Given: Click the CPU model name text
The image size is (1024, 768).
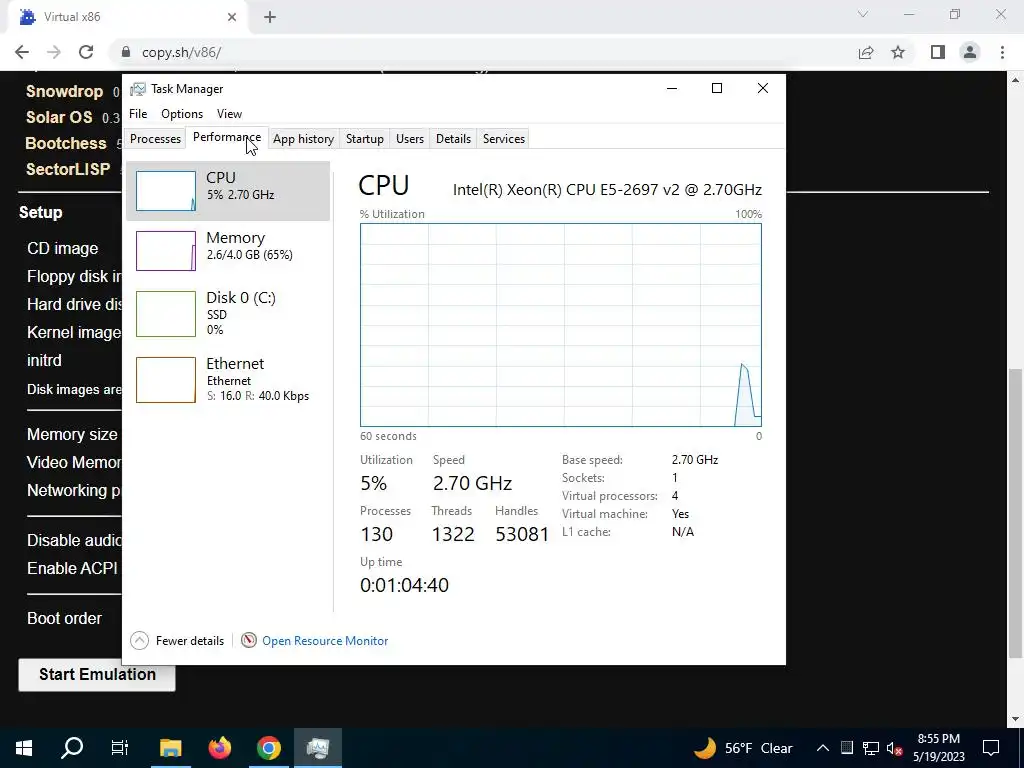Looking at the screenshot, I should (607, 190).
